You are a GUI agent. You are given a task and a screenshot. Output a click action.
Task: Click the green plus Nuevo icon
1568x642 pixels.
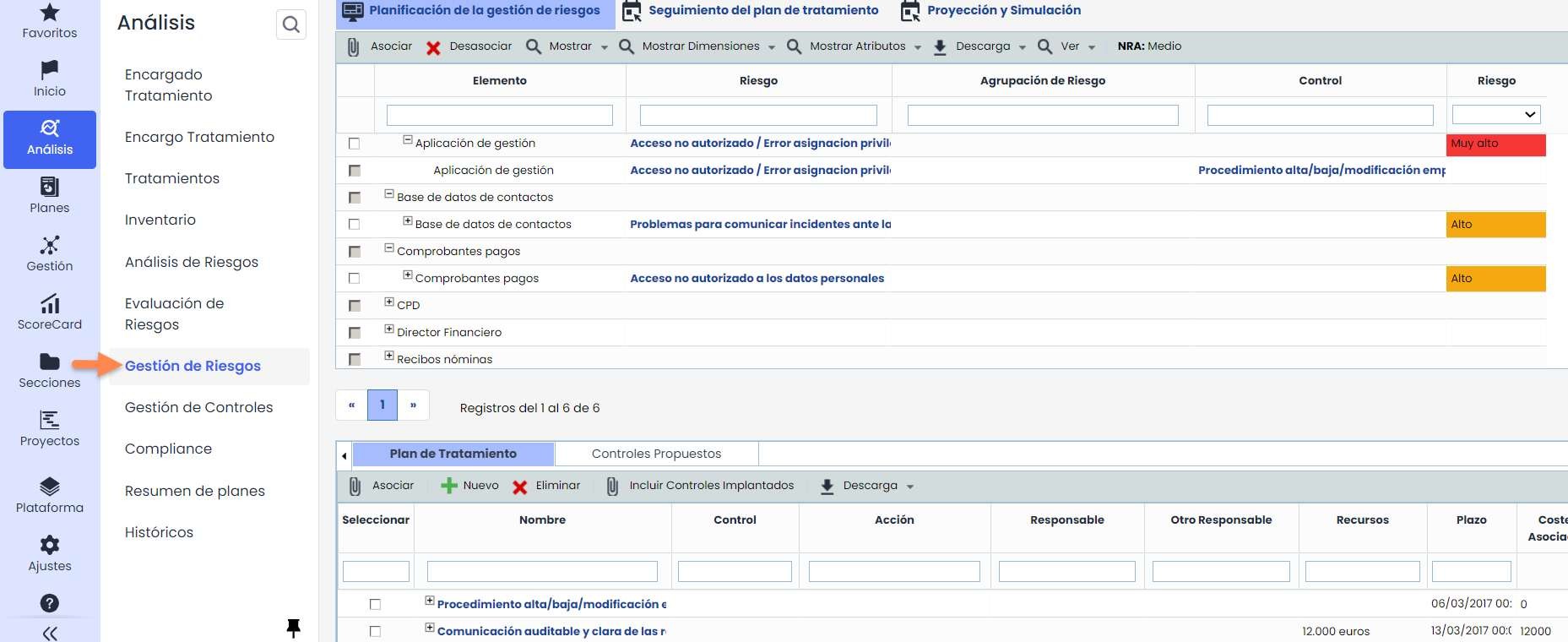pyautogui.click(x=449, y=486)
